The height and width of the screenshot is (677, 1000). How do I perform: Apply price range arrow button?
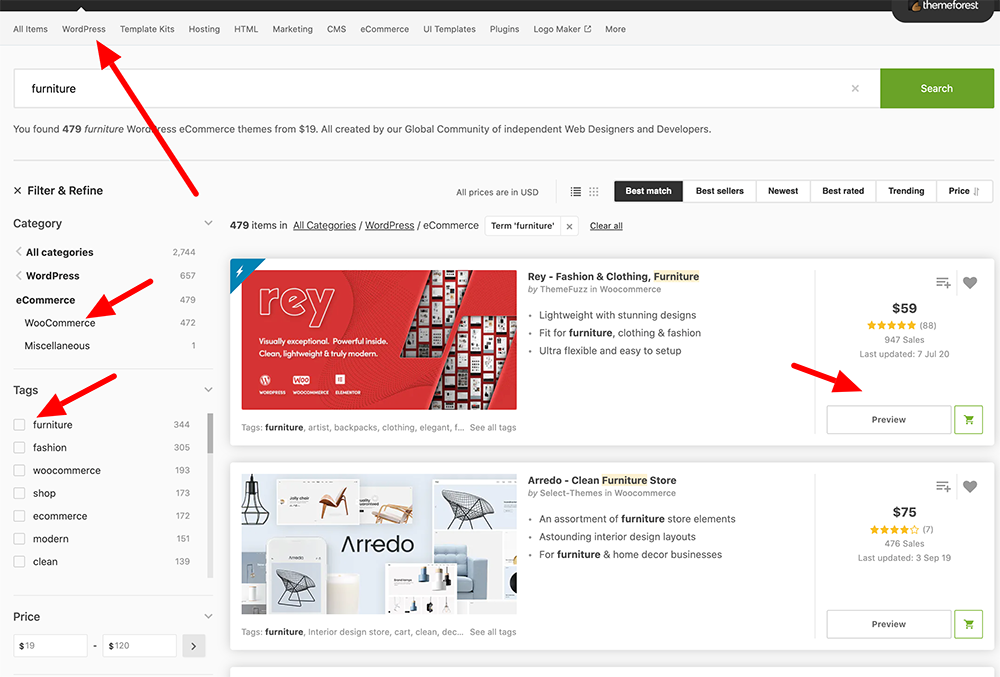click(193, 646)
